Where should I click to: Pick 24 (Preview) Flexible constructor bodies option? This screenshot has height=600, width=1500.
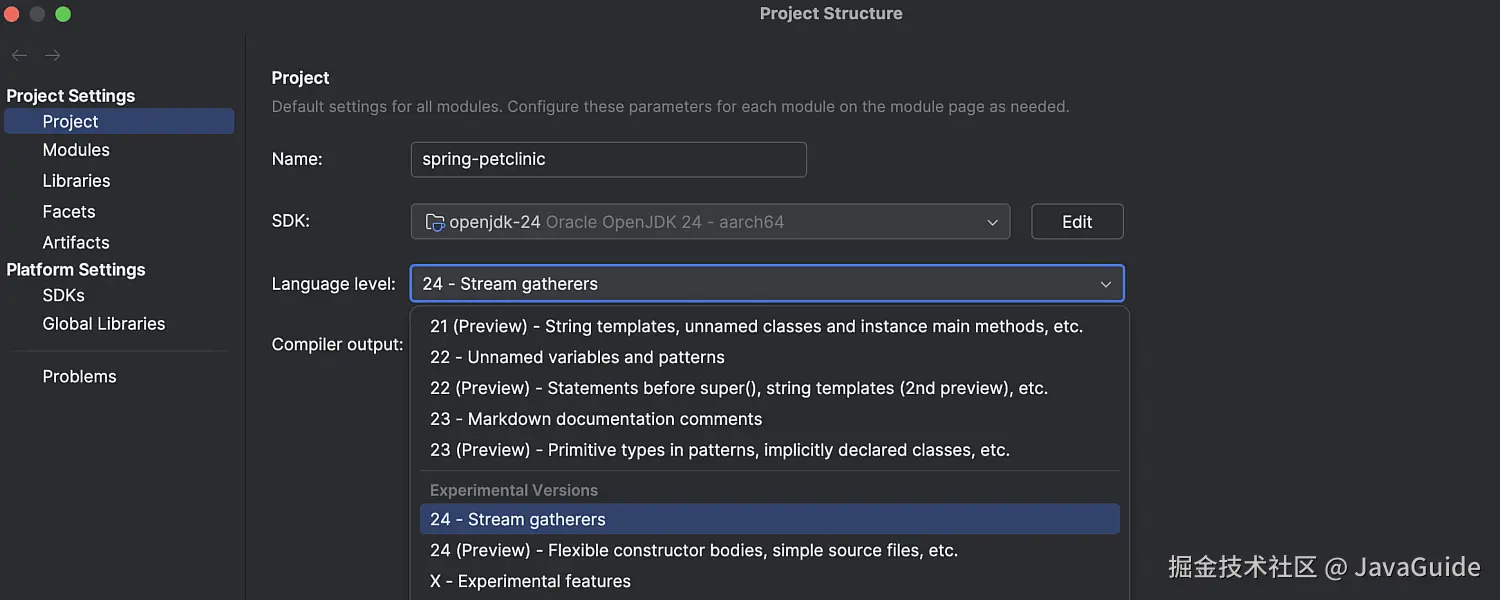(693, 550)
